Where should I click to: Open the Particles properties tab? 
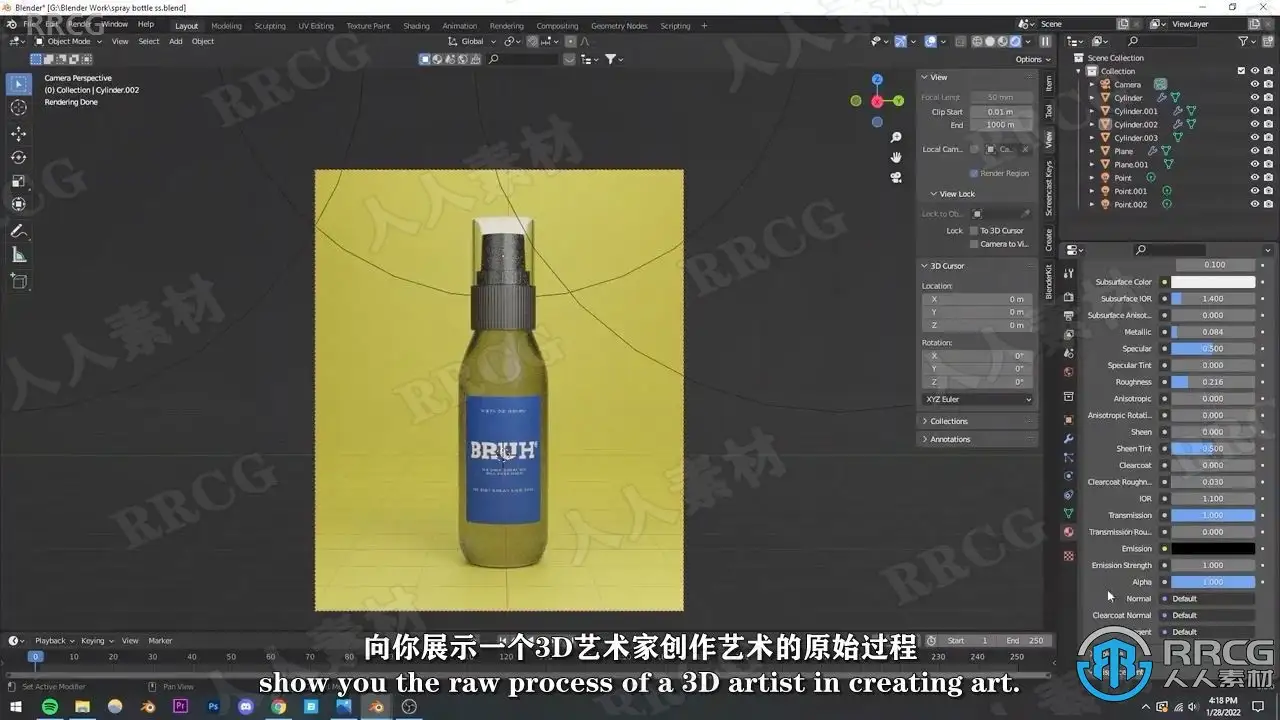tap(1068, 457)
